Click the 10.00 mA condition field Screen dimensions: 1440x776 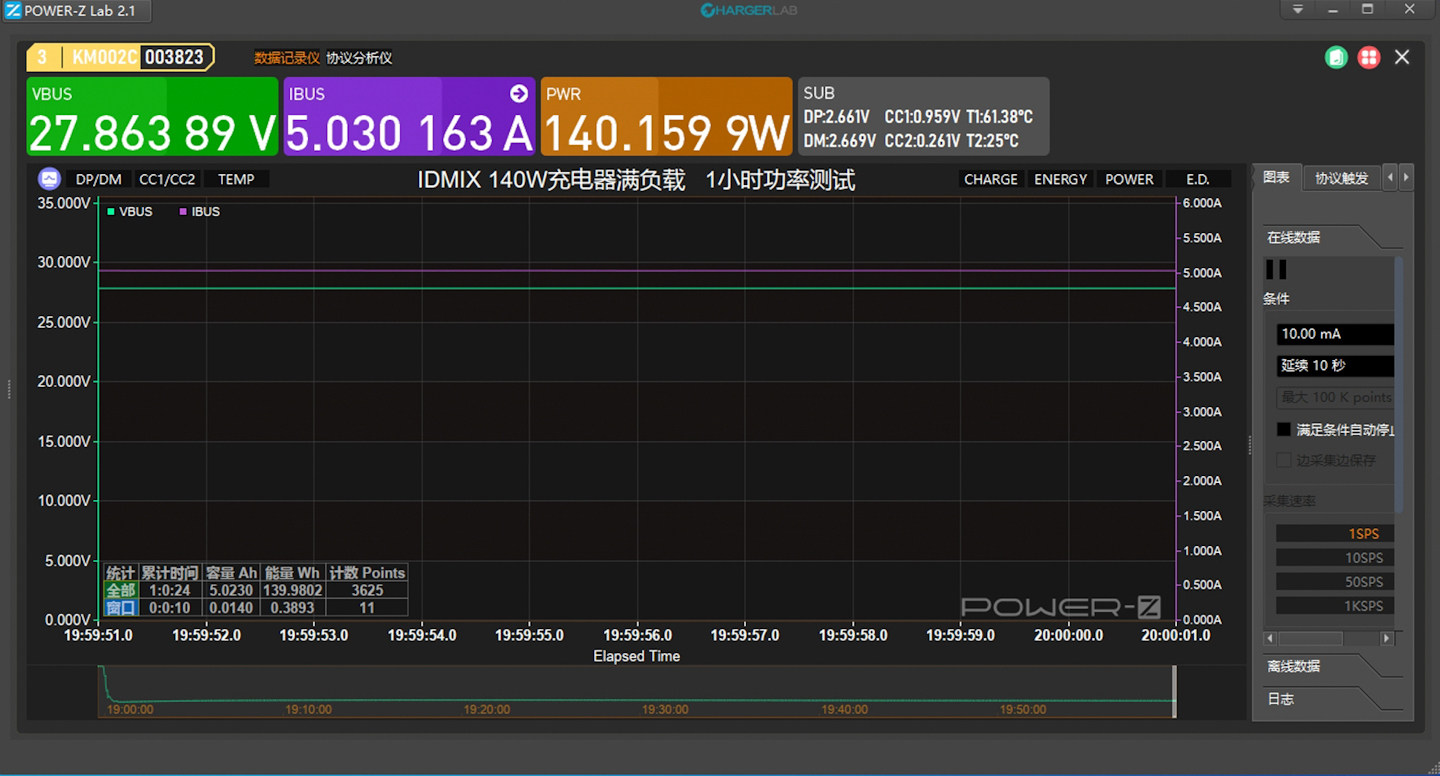point(1335,334)
